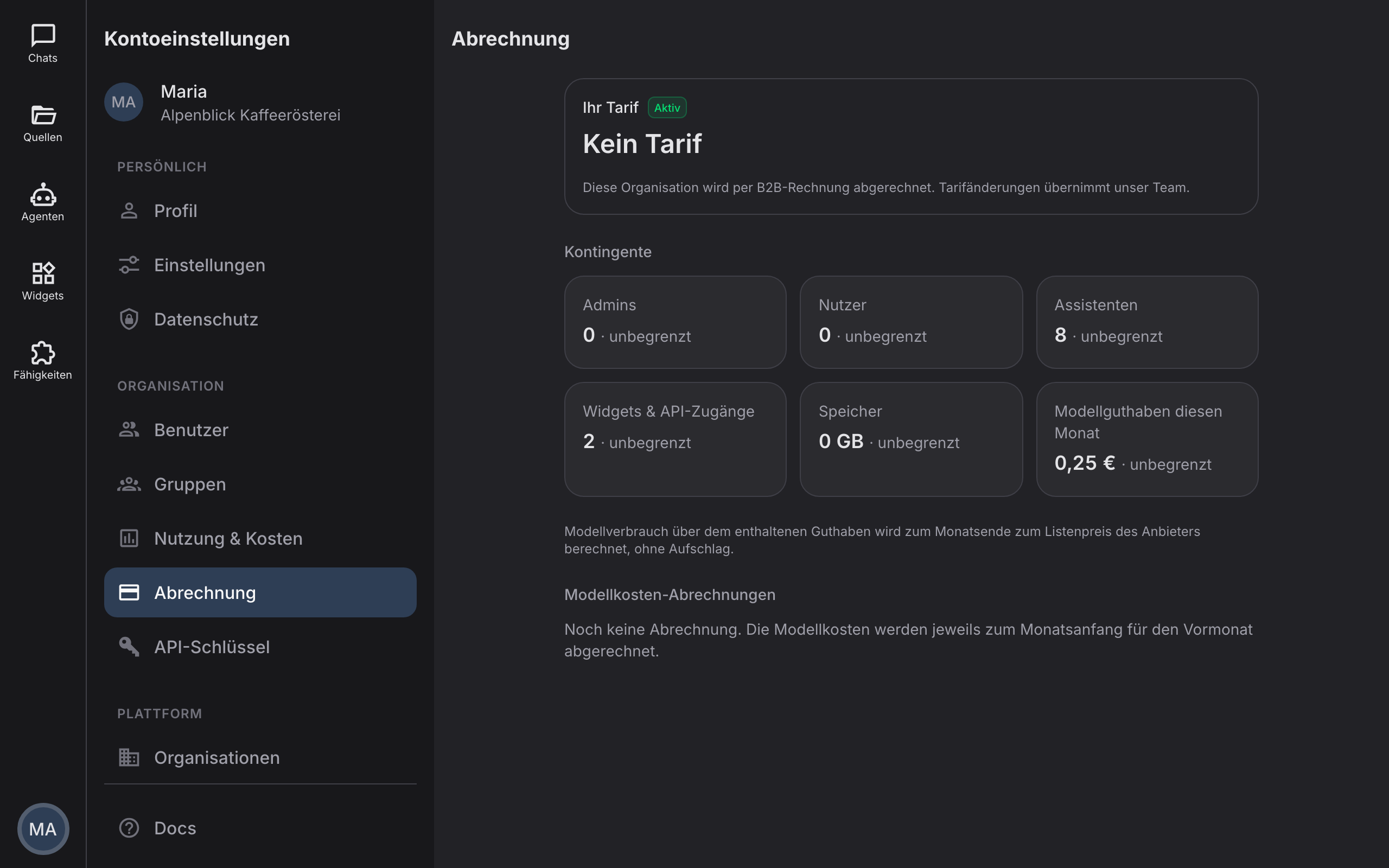Open Organisationen under Plattform
This screenshot has height=868, width=1389.
pyautogui.click(x=260, y=757)
